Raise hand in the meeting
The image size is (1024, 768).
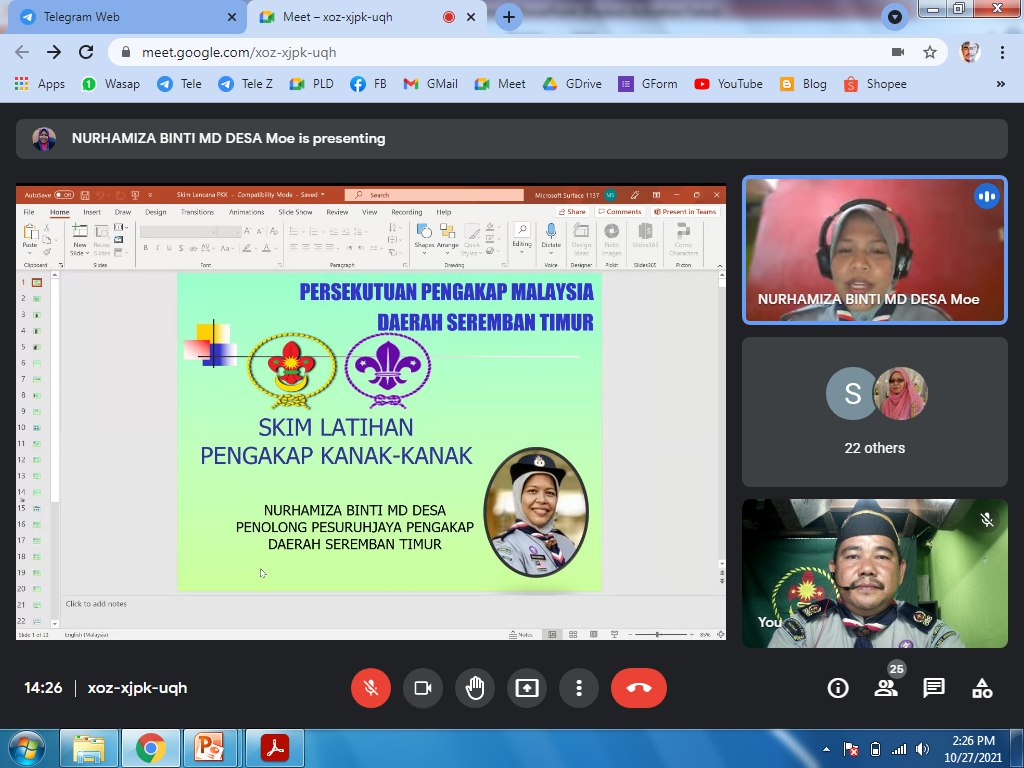tap(475, 688)
